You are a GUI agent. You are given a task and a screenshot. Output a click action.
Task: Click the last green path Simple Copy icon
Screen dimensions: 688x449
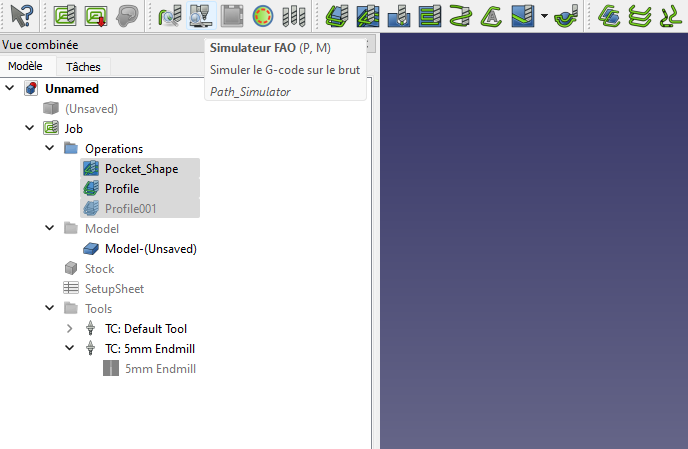pos(670,15)
